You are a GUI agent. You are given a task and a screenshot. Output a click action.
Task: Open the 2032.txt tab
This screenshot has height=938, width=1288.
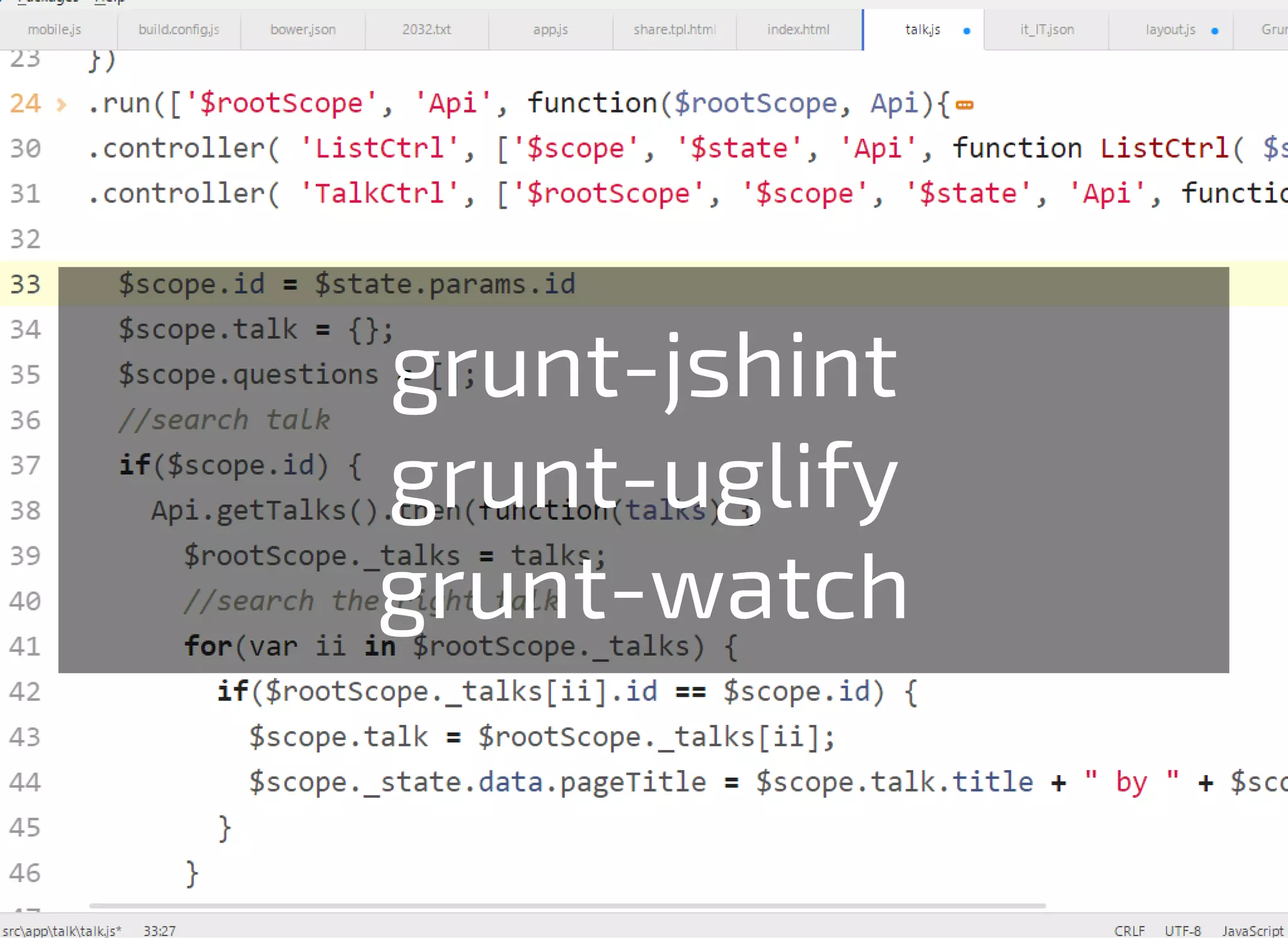coord(426,30)
